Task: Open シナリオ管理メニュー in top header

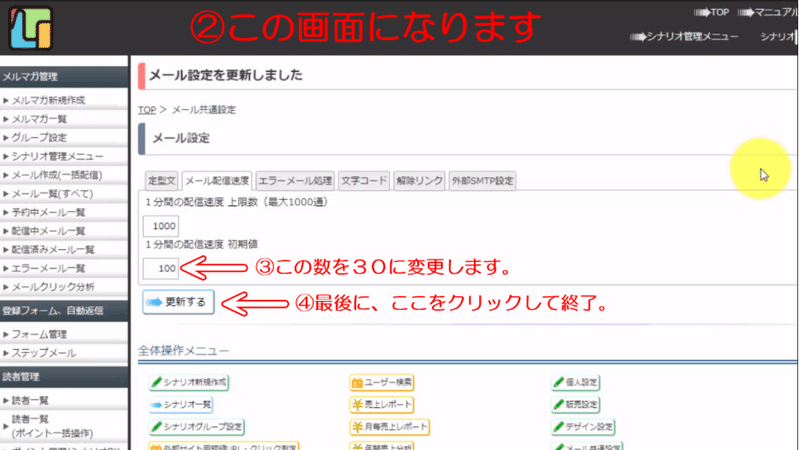Action: (684, 37)
